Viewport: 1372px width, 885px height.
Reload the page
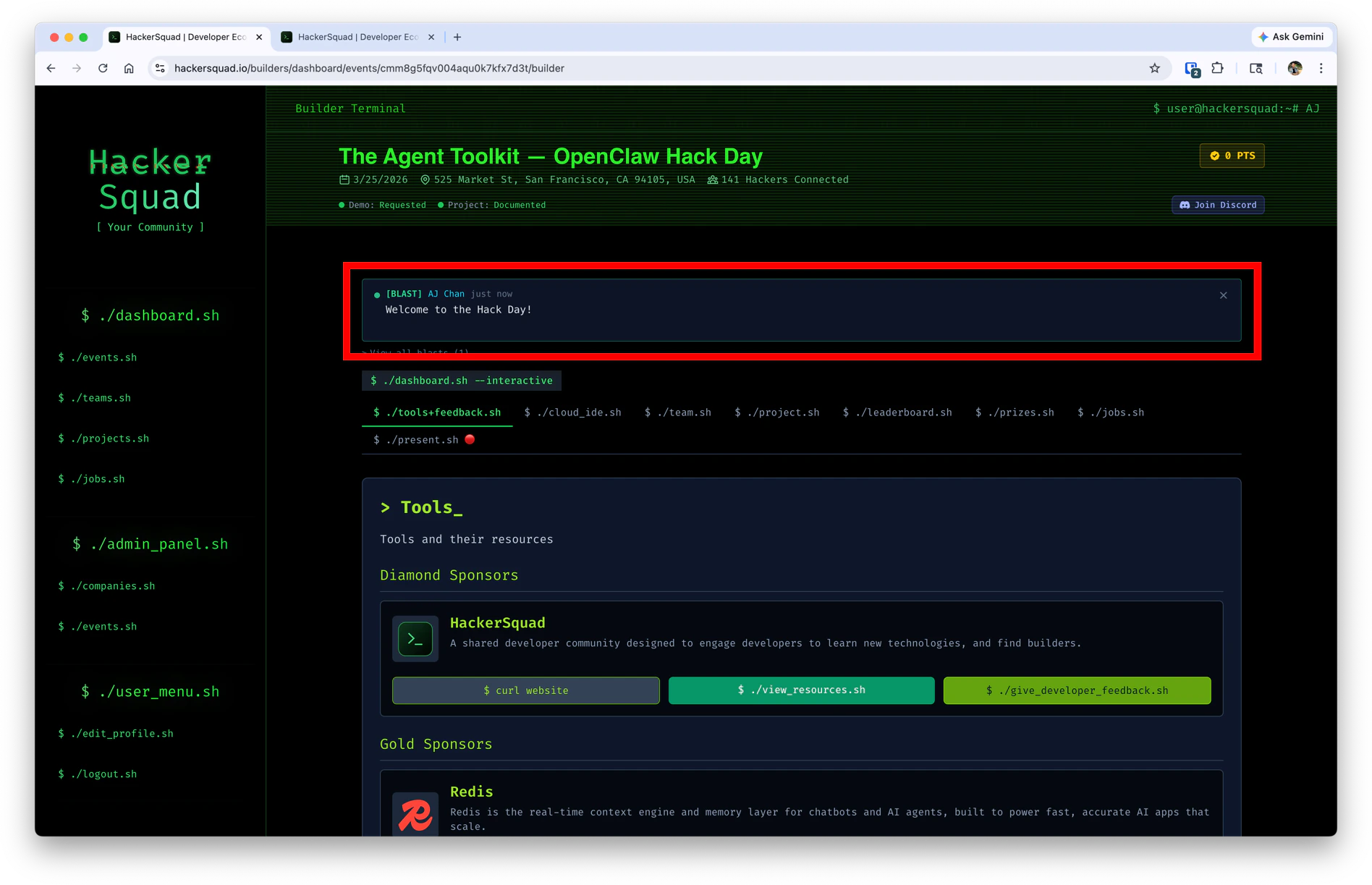point(103,68)
